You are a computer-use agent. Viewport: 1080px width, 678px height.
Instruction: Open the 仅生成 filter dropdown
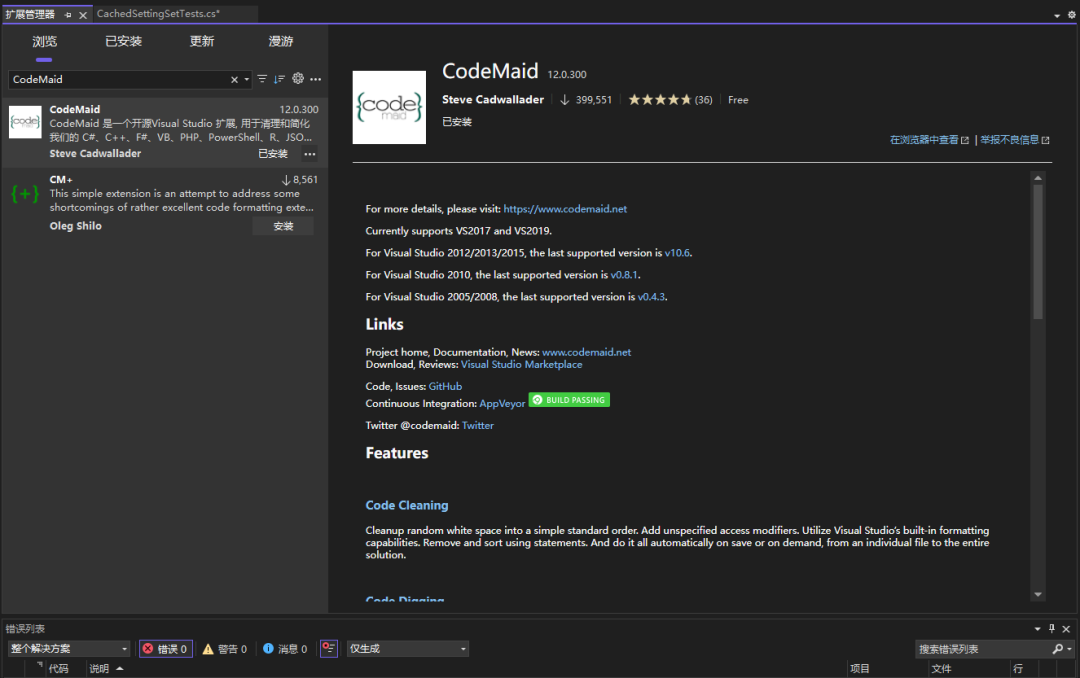tap(407, 648)
